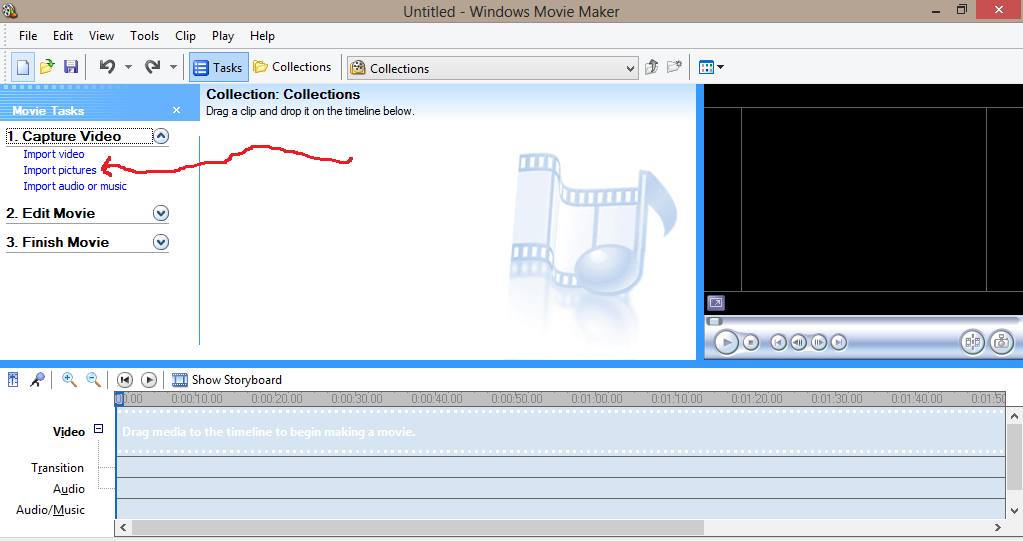1023x541 pixels.
Task: Step to previous frame in preview
Action: click(x=799, y=342)
